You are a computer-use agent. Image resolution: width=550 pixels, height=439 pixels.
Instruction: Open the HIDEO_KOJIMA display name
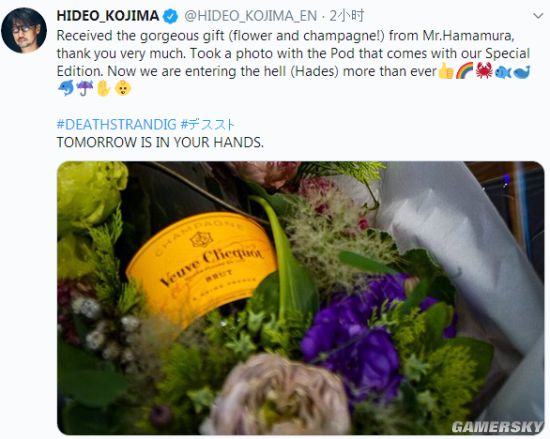point(108,16)
